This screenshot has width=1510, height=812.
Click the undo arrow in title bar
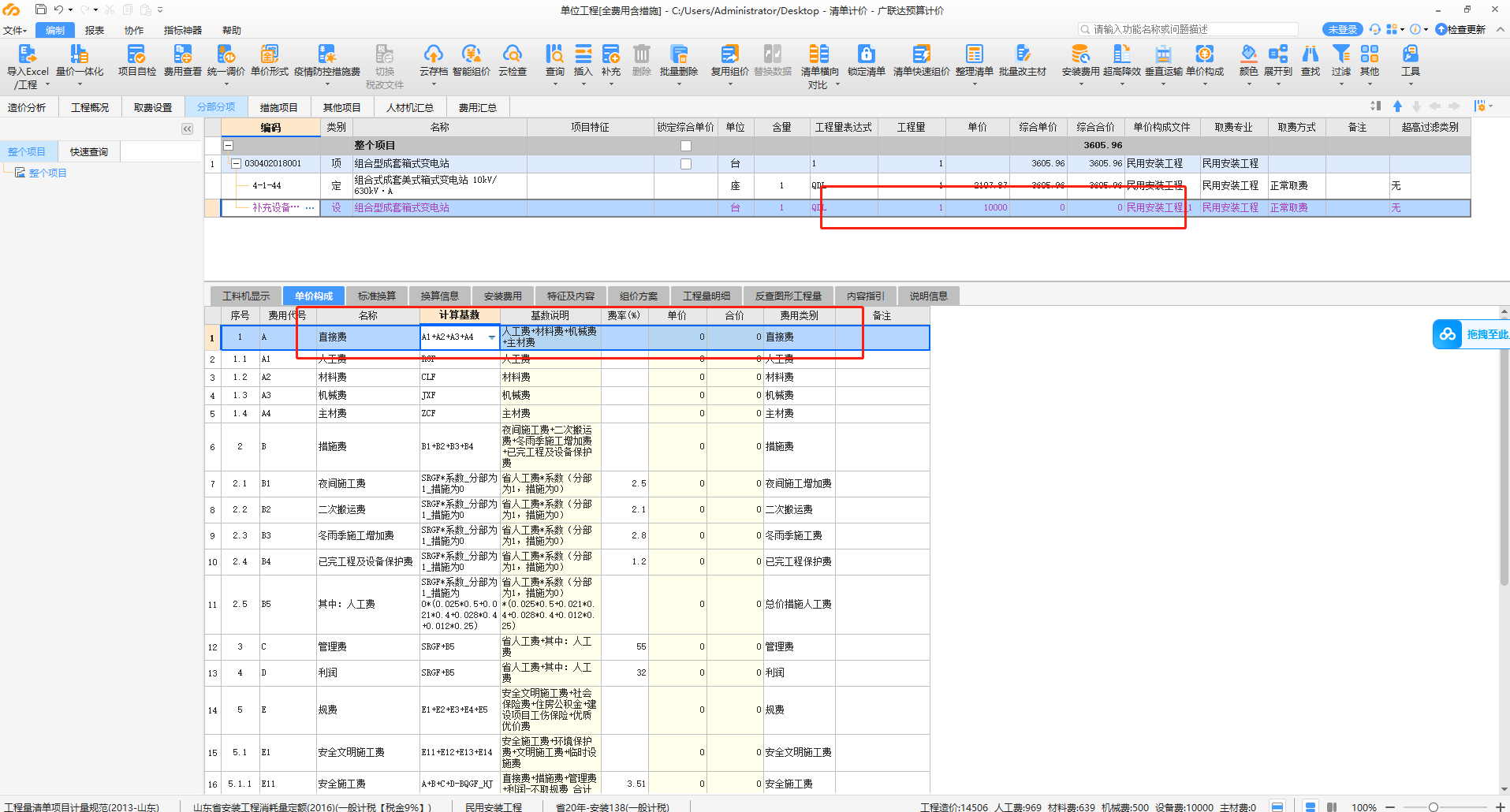(x=58, y=9)
